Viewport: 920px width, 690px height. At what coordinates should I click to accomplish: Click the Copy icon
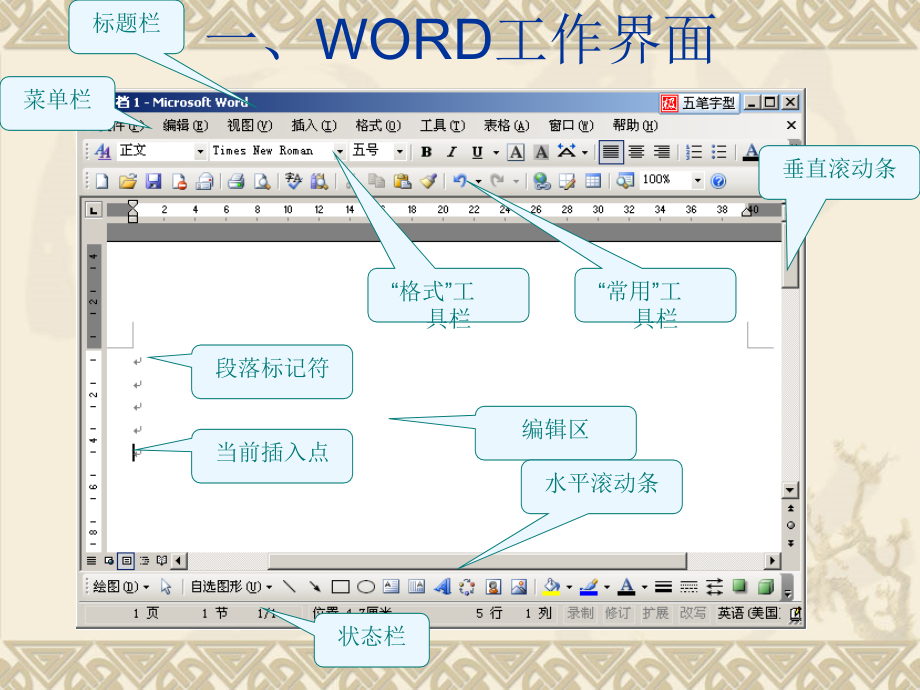(376, 181)
